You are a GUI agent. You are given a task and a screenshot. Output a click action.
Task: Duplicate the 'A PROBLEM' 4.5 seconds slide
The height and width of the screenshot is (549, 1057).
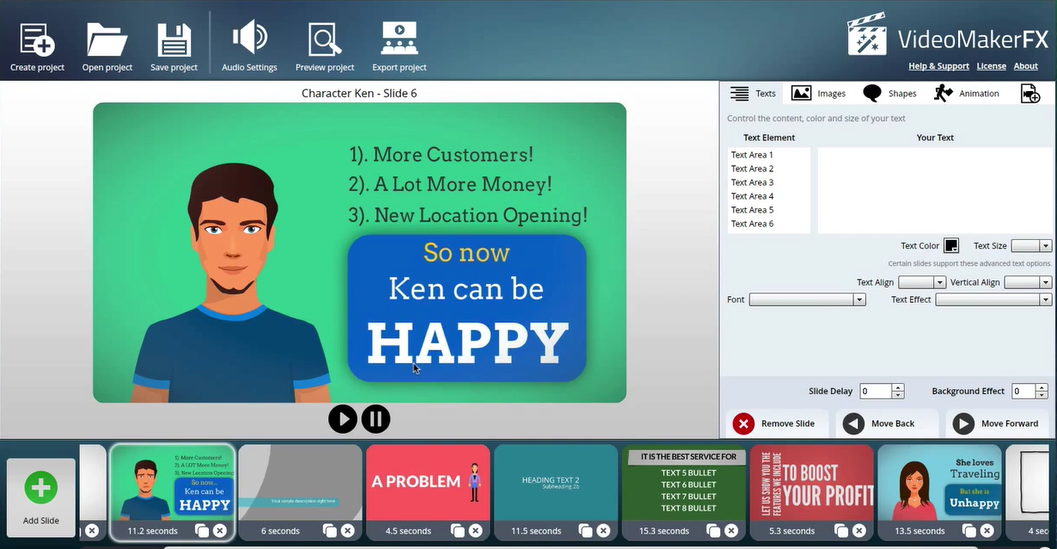pyautogui.click(x=458, y=531)
